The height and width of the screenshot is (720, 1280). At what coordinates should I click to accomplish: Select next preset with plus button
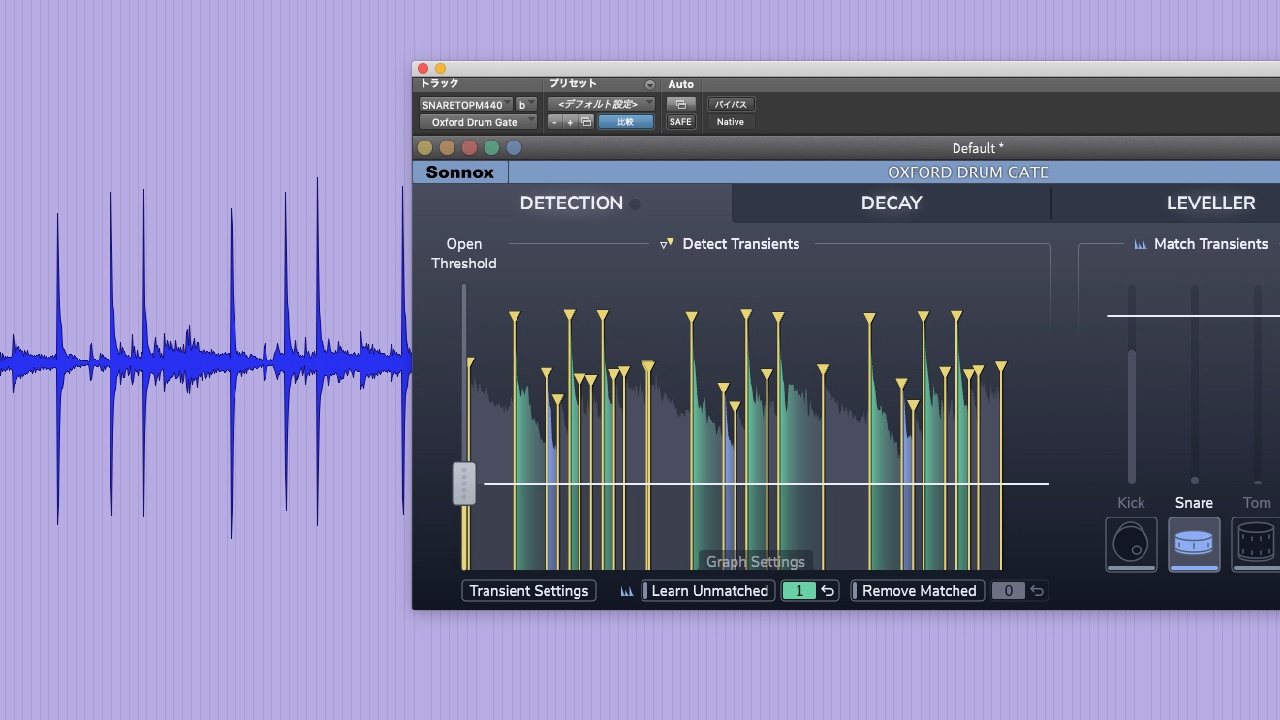click(570, 122)
